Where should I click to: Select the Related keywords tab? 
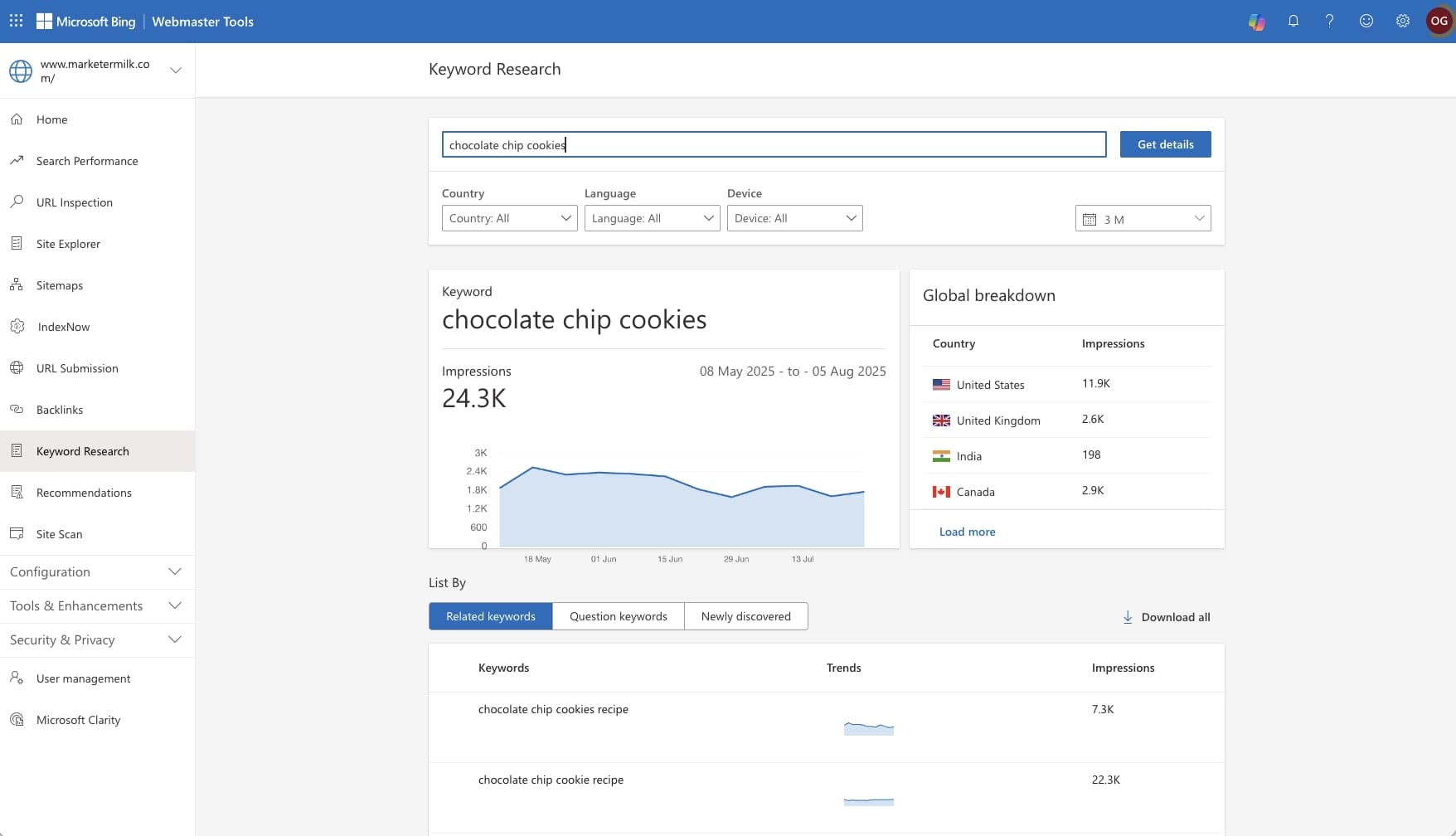coord(491,616)
